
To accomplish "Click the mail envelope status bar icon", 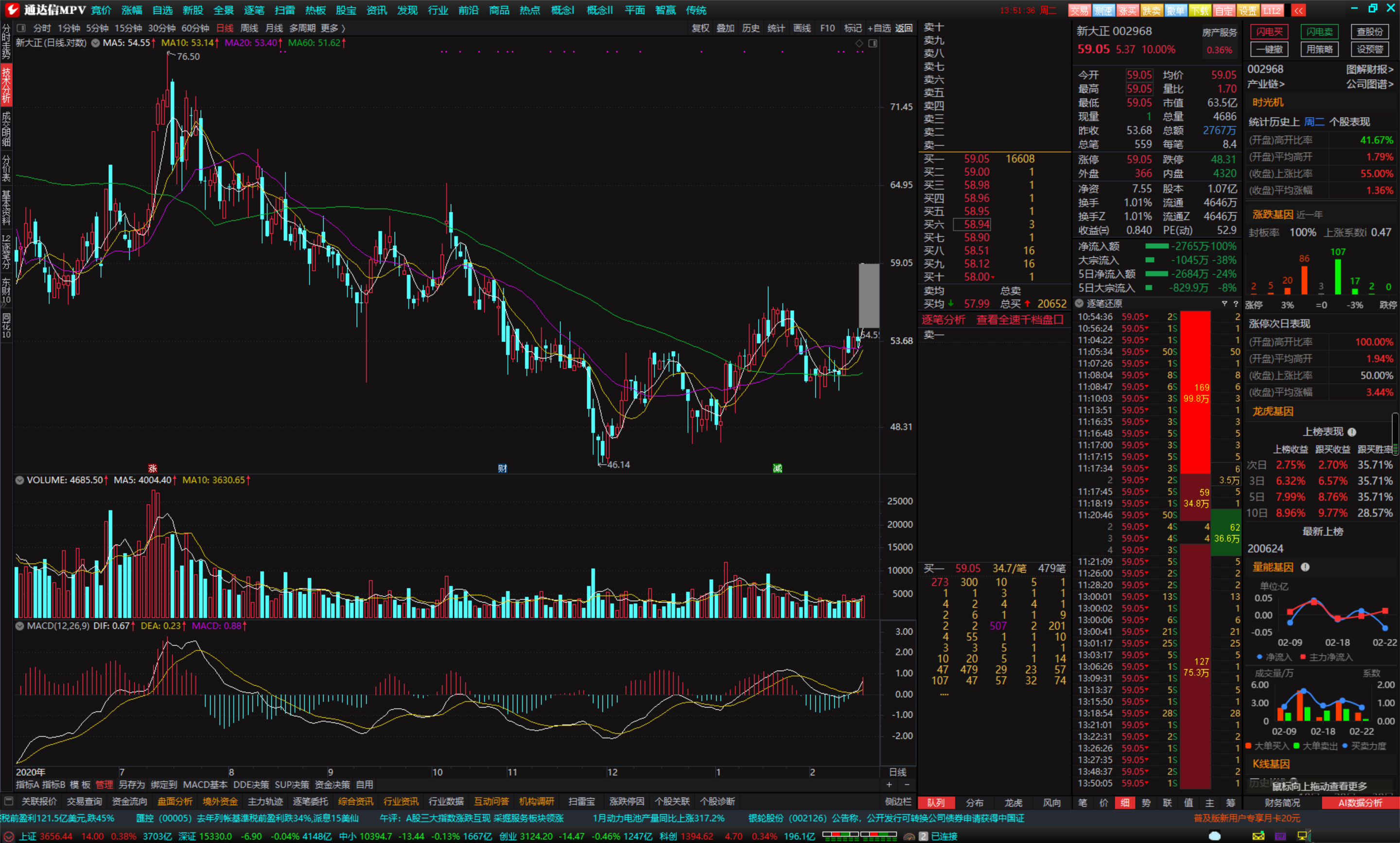I will 1259,836.
